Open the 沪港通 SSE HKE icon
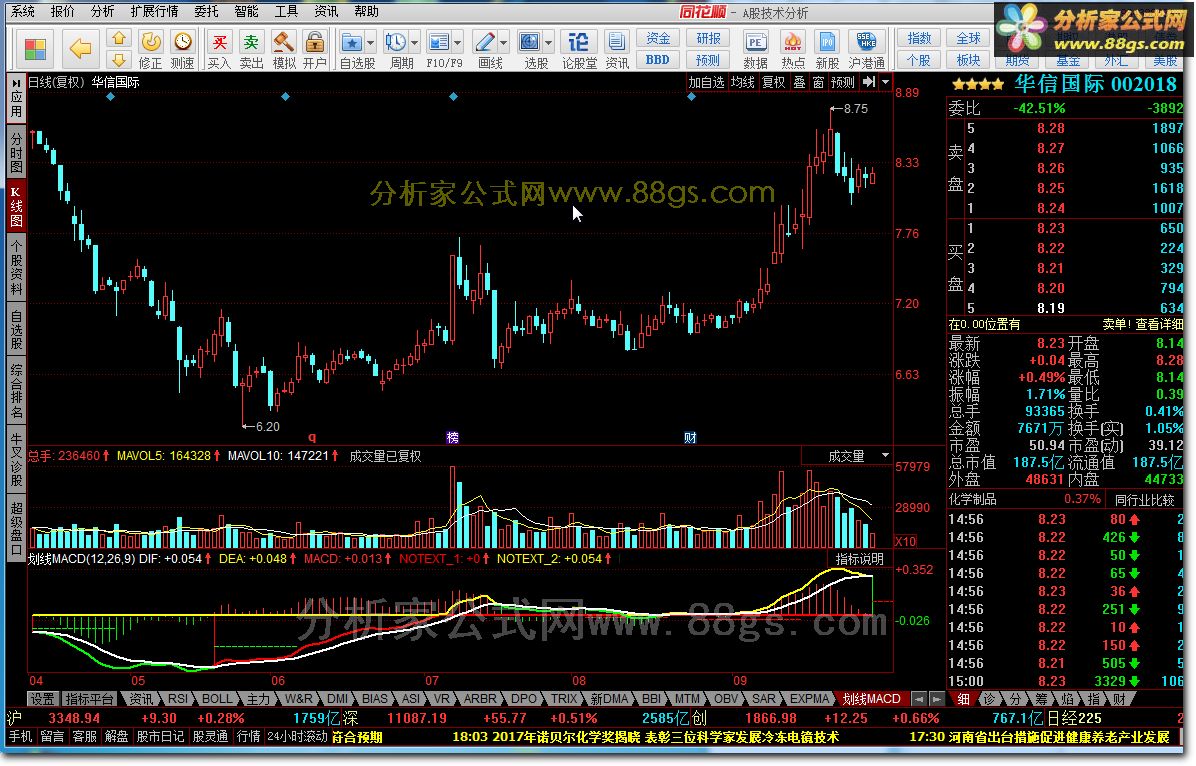The width and height of the screenshot is (1196, 766). (866, 50)
